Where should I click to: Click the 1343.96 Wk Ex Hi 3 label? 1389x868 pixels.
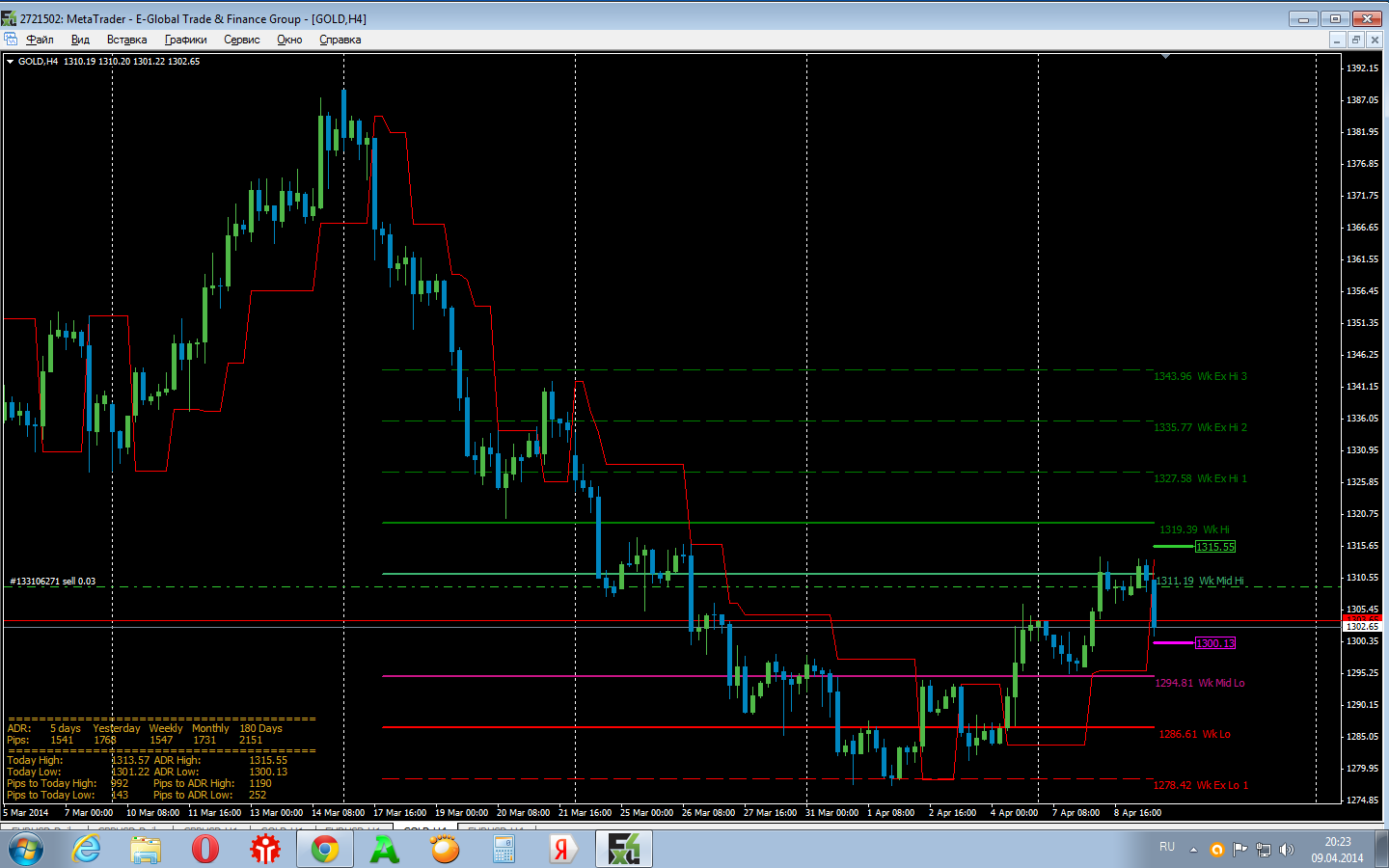coord(1200,376)
